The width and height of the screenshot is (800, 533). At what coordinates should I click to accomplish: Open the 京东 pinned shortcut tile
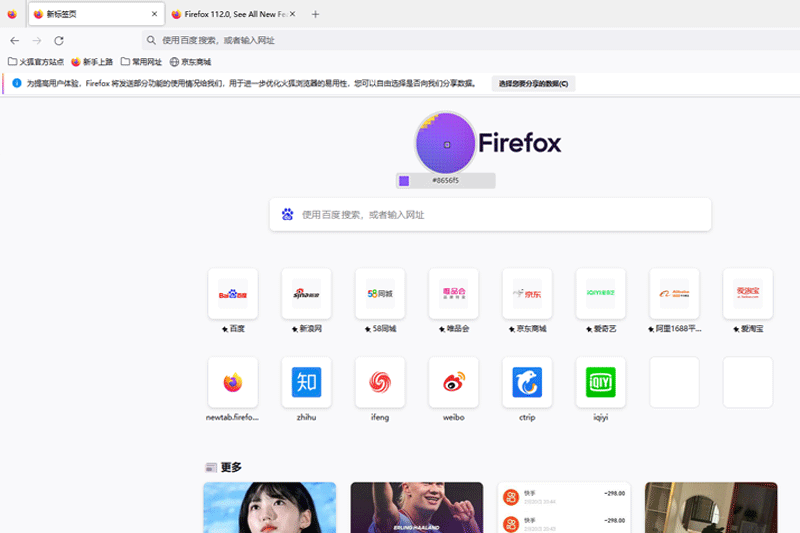(527, 294)
